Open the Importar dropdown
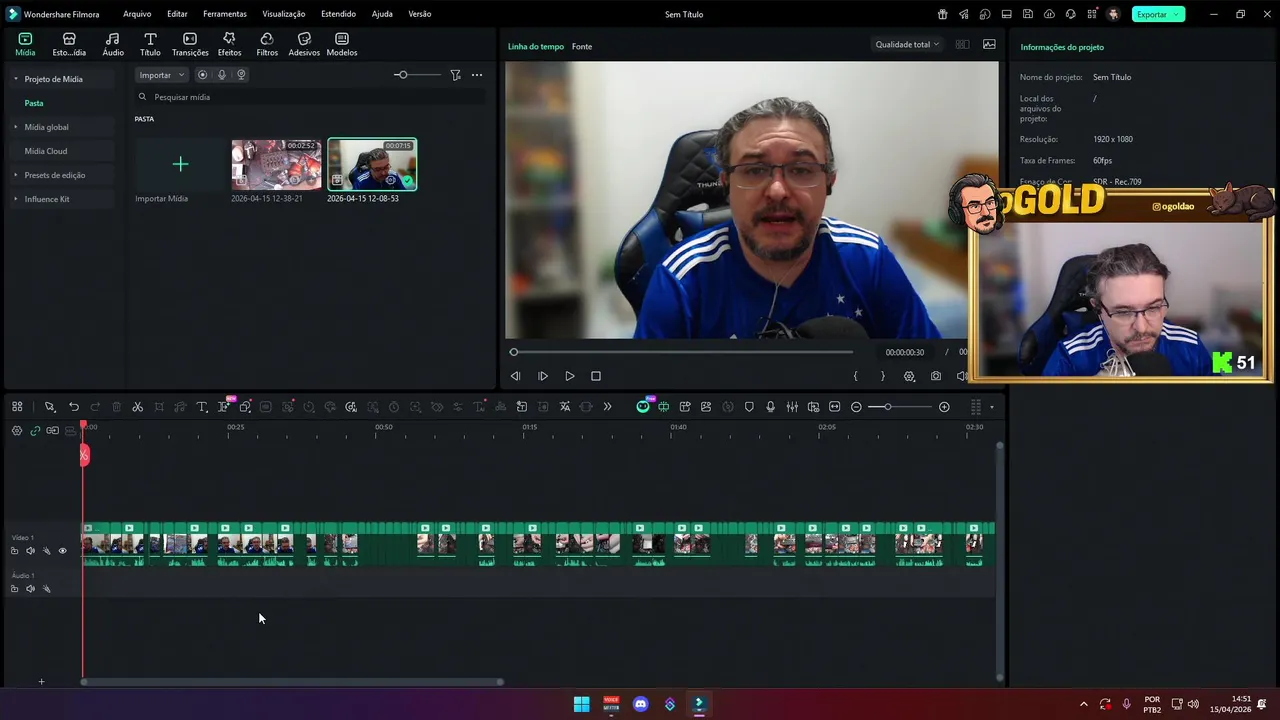Viewport: 1280px width, 720px height. (x=161, y=75)
